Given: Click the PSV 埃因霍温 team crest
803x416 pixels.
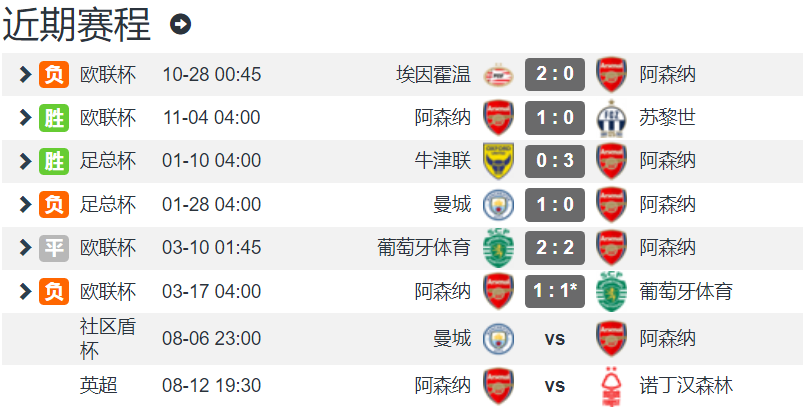Looking at the screenshot, I should coord(497,74).
